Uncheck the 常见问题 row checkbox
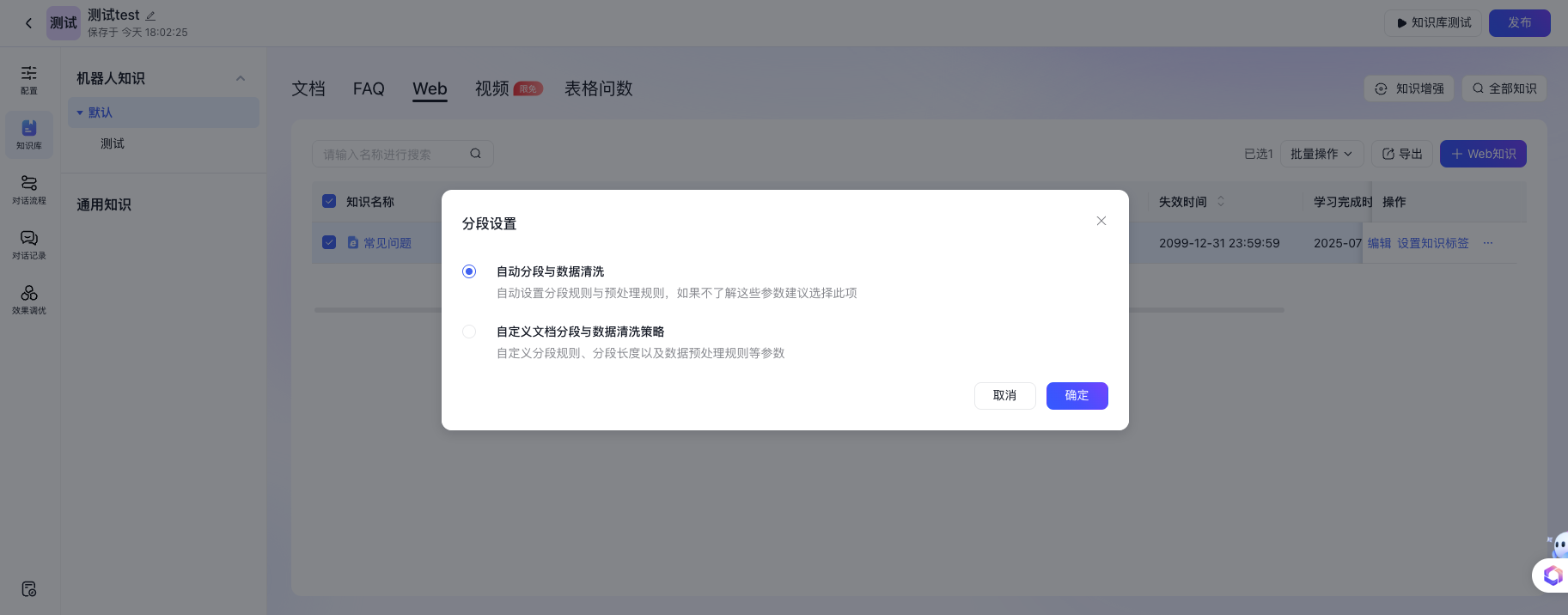The height and width of the screenshot is (615, 1568). (329, 242)
